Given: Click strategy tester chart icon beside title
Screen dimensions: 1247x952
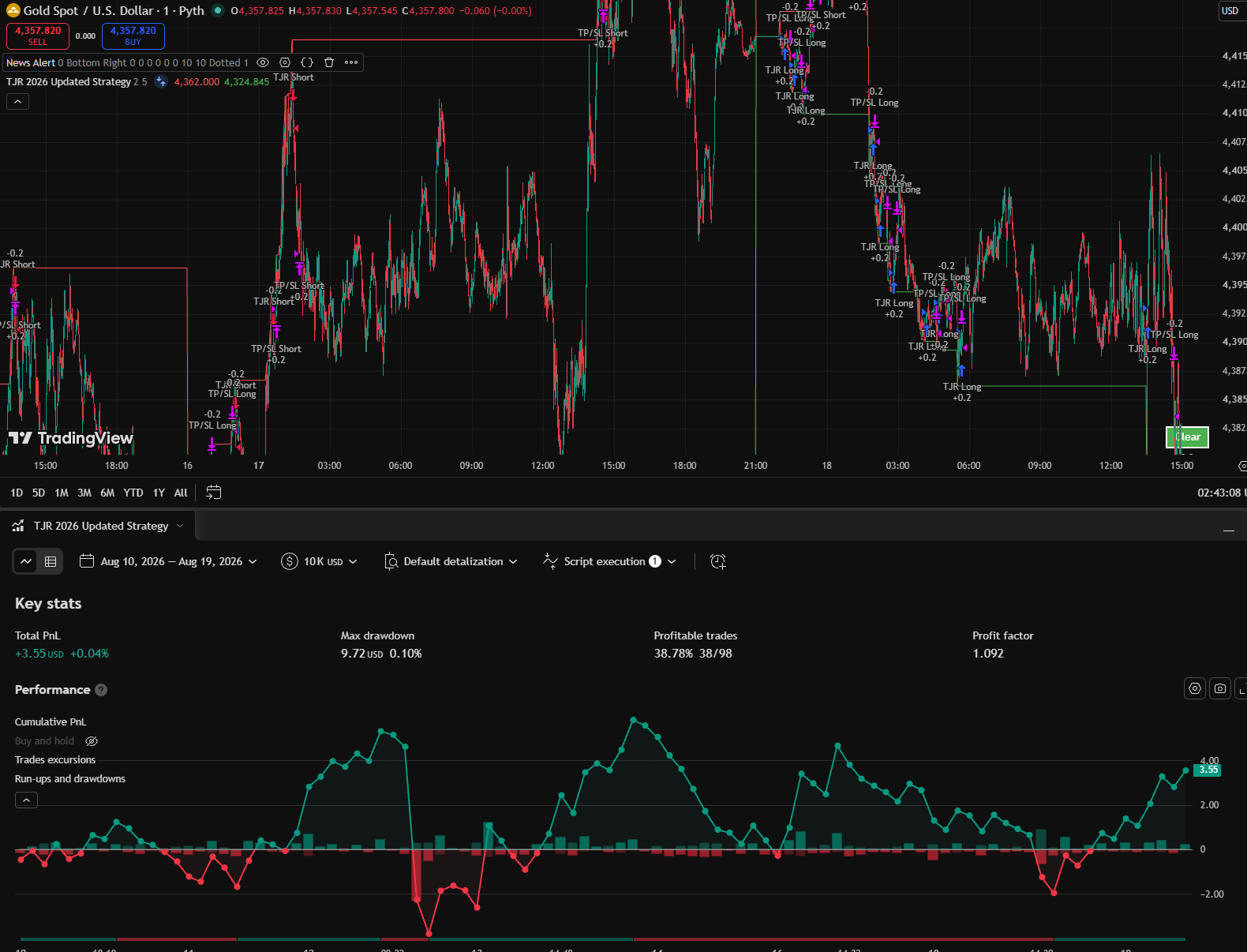Looking at the screenshot, I should point(18,526).
